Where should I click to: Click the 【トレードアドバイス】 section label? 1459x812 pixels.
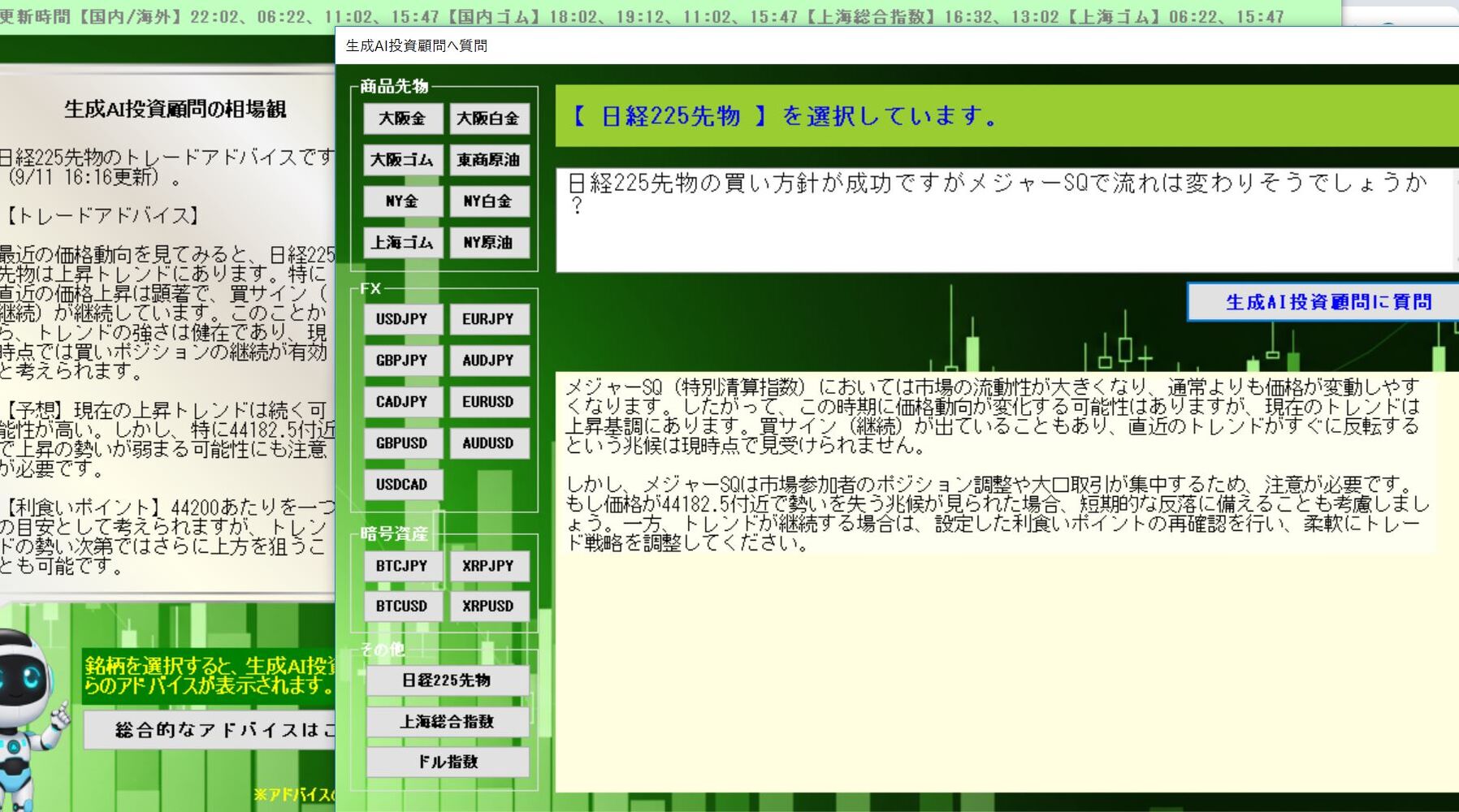pyautogui.click(x=102, y=216)
